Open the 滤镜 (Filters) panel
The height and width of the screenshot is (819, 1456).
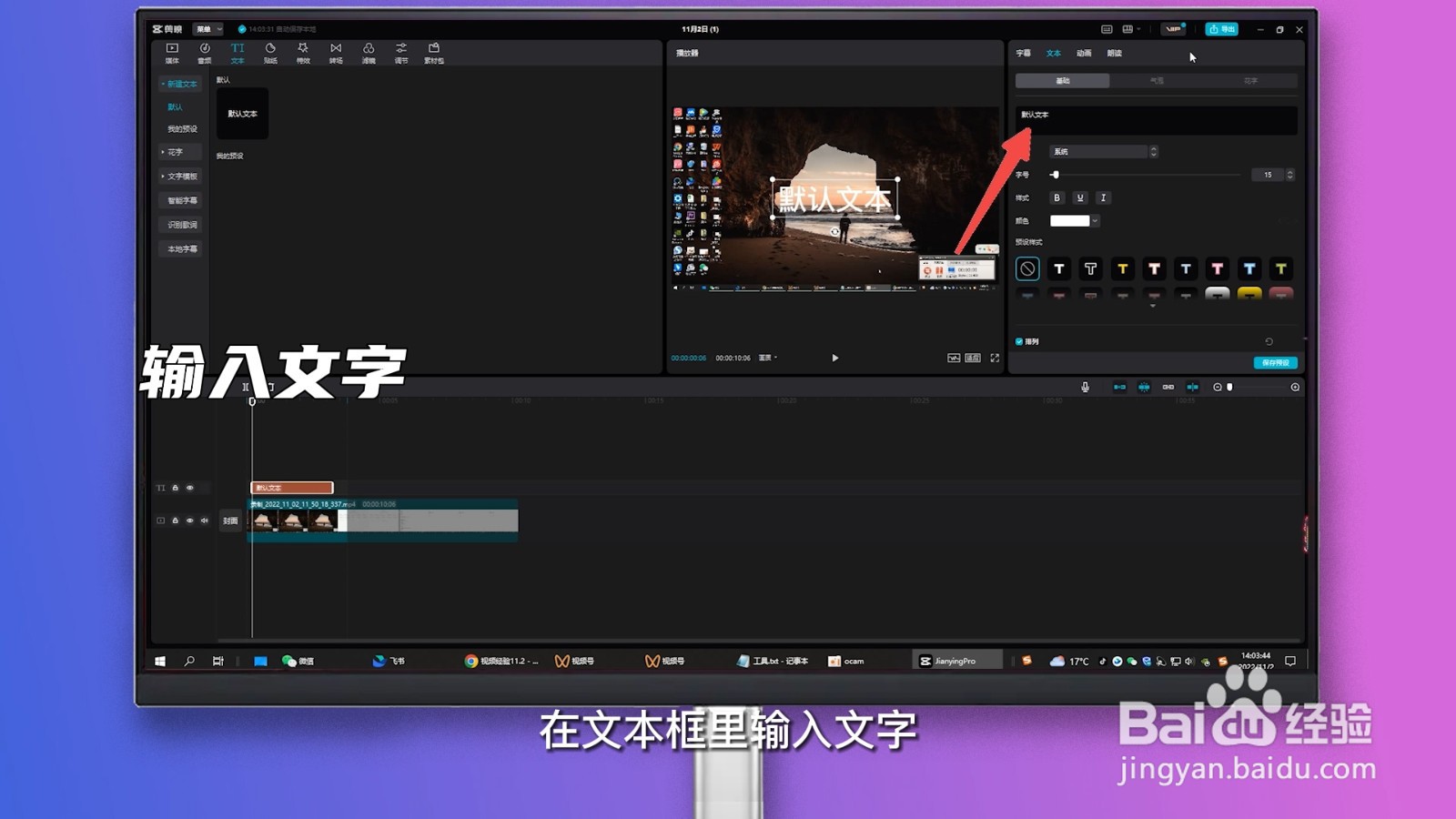point(368,52)
